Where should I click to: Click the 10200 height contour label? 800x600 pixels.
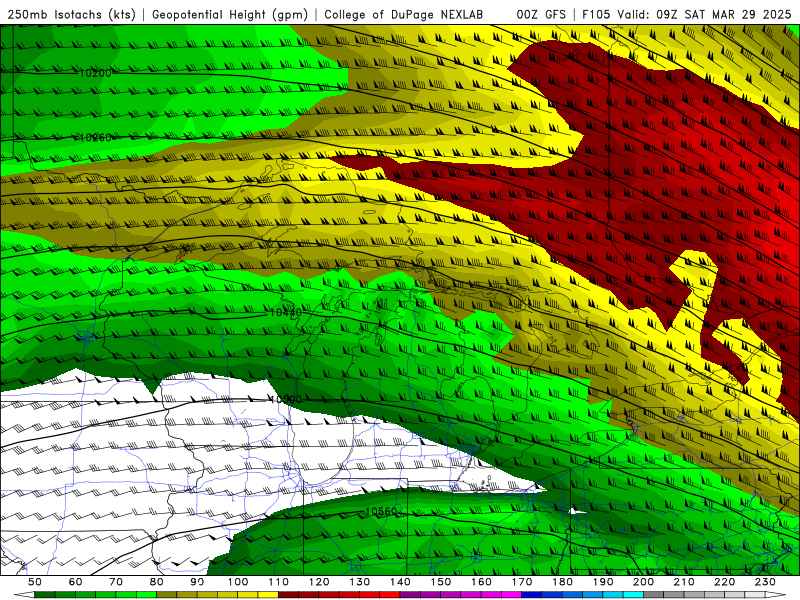pyautogui.click(x=95, y=73)
